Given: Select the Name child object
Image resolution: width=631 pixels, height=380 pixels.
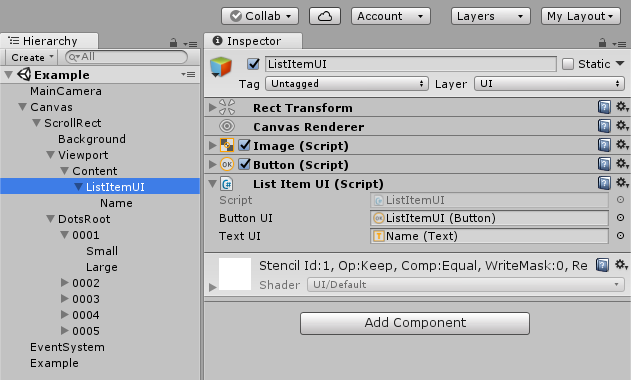Looking at the screenshot, I should pos(116,203).
